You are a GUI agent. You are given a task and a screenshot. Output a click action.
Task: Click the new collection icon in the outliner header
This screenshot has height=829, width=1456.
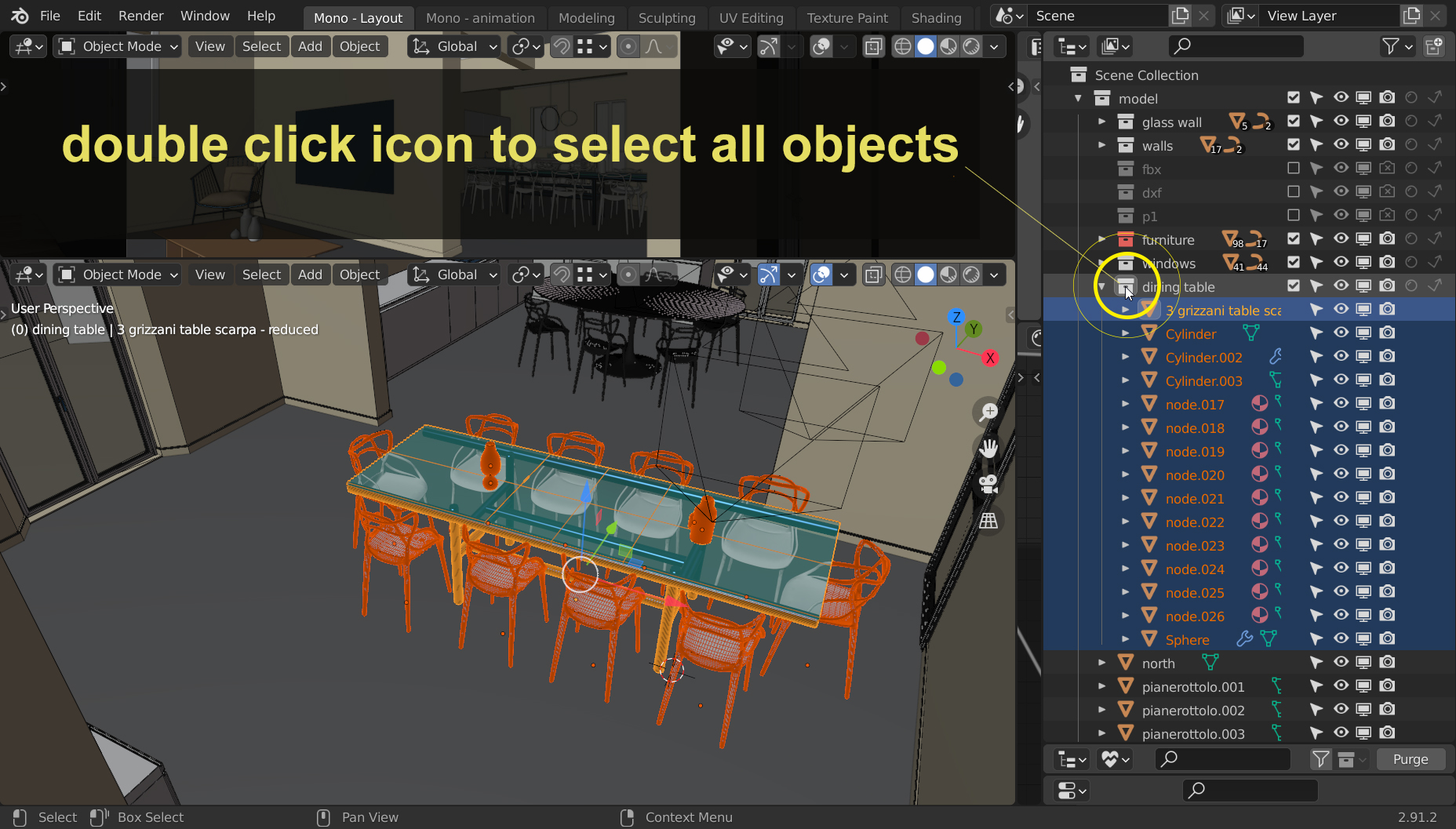tap(1434, 47)
